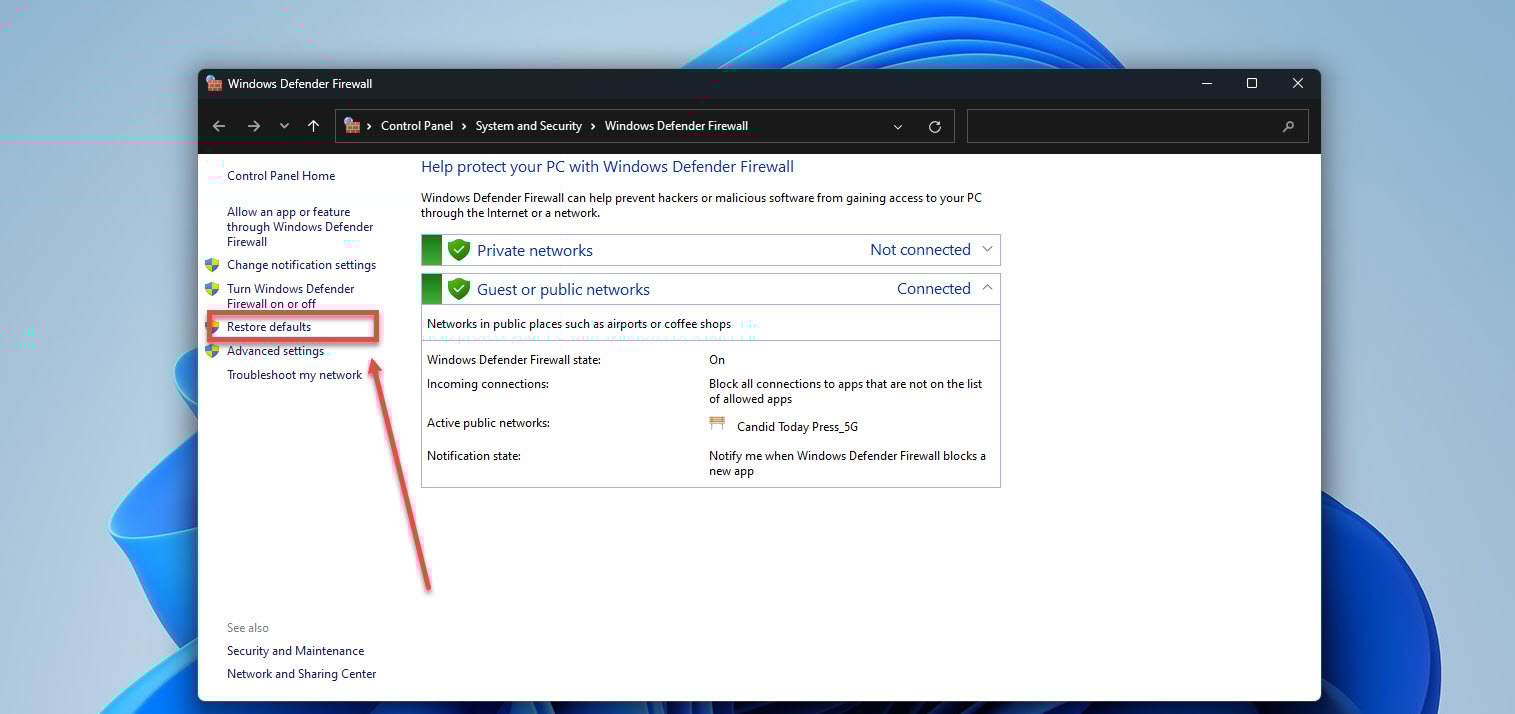Click shield icon beside Change notification settings

pyautogui.click(x=212, y=265)
